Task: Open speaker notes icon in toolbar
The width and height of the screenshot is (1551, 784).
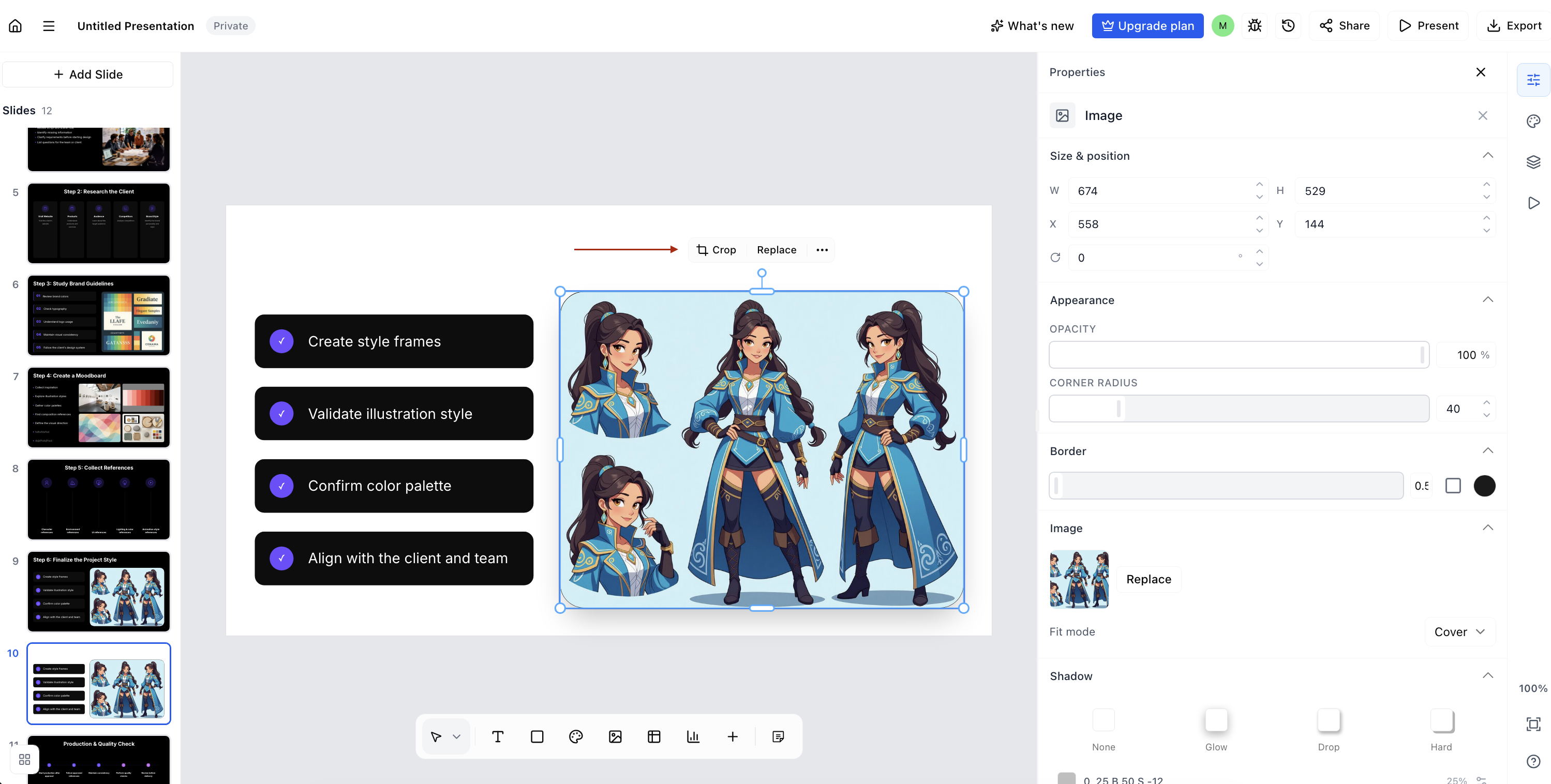Action: tap(778, 736)
